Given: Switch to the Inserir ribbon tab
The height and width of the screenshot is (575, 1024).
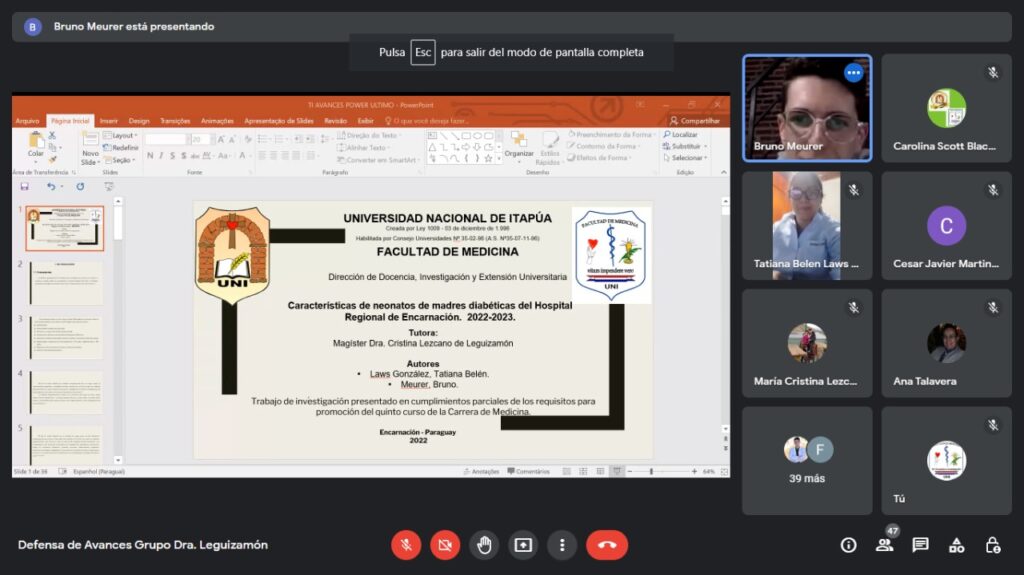Looking at the screenshot, I should pos(109,121).
